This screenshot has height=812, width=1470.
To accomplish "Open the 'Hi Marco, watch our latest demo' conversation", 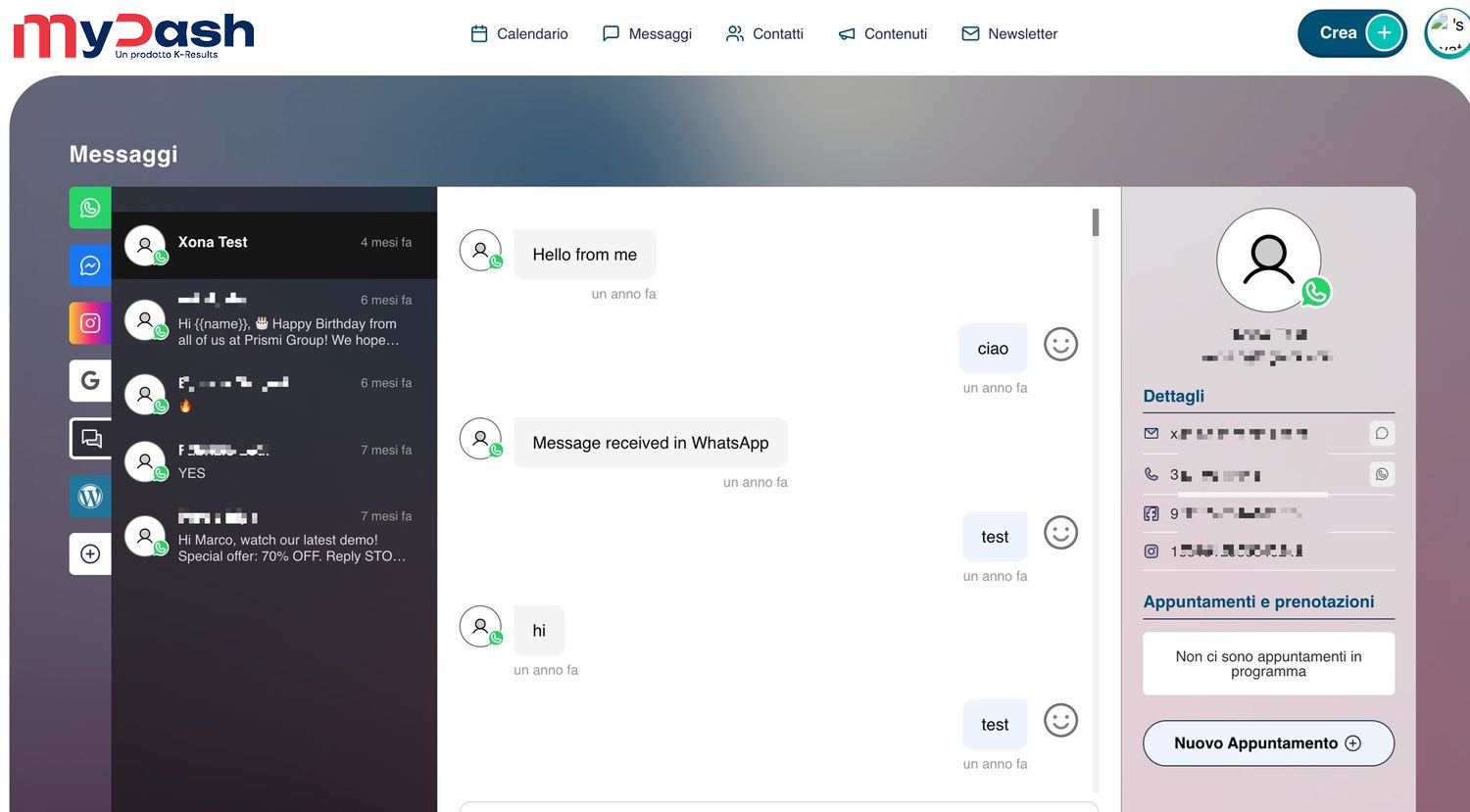I will [274, 536].
